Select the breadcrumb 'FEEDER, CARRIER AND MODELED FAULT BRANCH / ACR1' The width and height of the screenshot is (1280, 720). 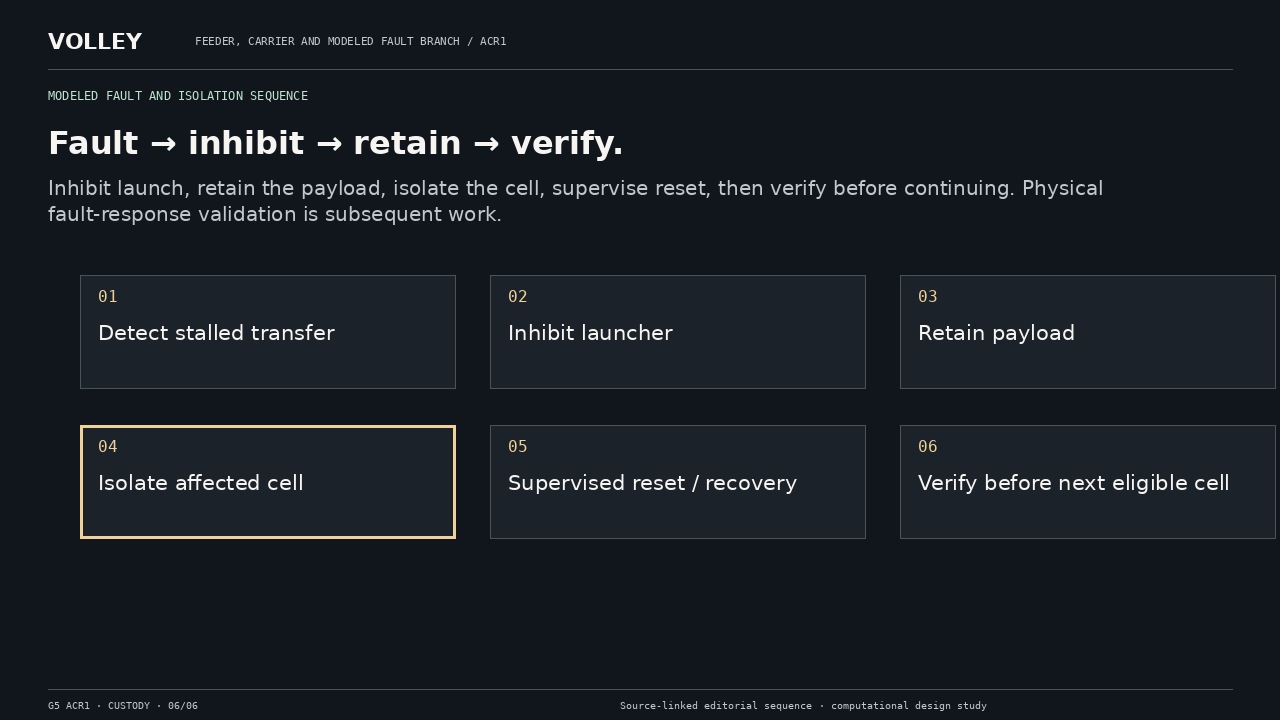coord(351,42)
